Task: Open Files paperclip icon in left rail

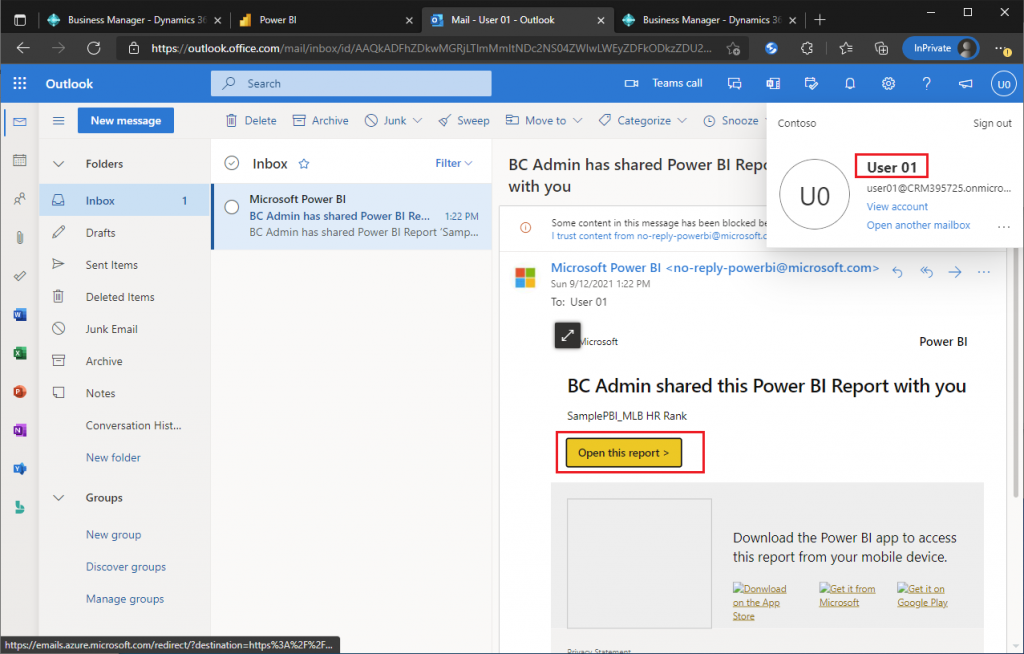Action: (x=20, y=237)
